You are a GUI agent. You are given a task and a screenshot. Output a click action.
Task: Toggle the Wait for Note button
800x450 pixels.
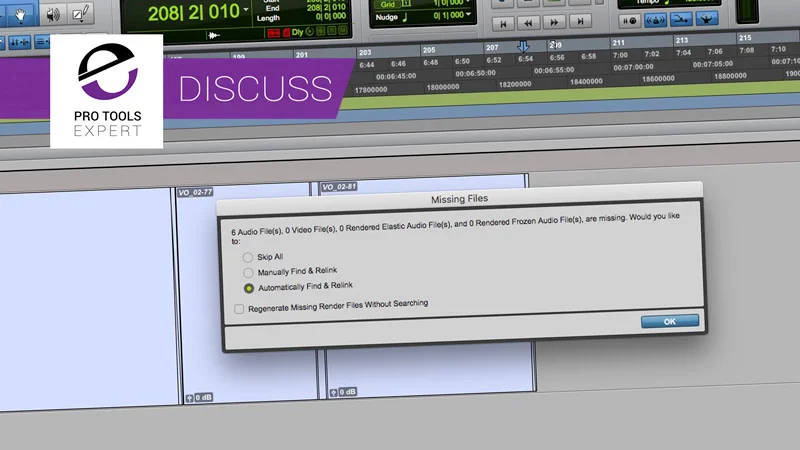[x=630, y=21]
